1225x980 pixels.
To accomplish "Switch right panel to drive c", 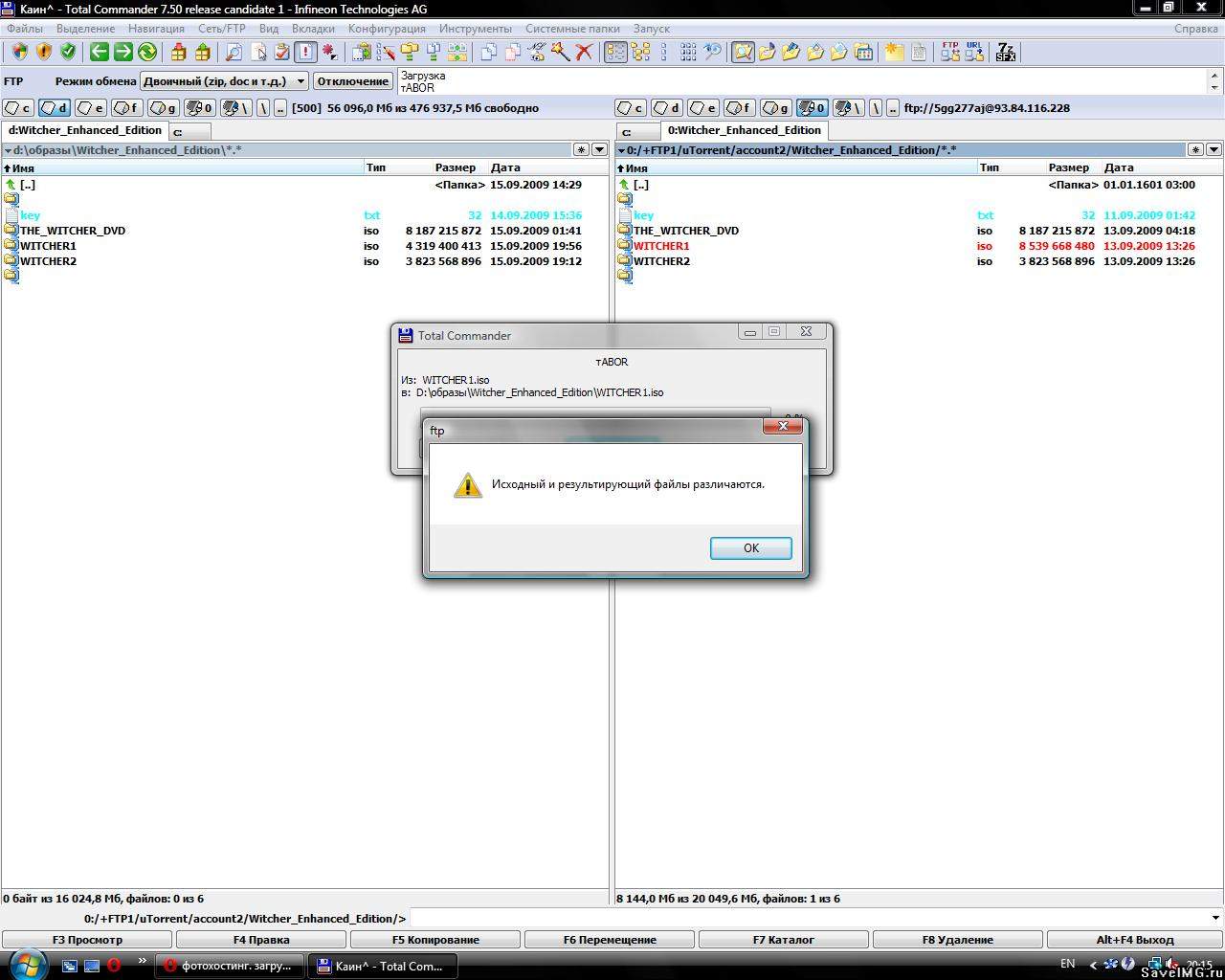I will (632, 108).
